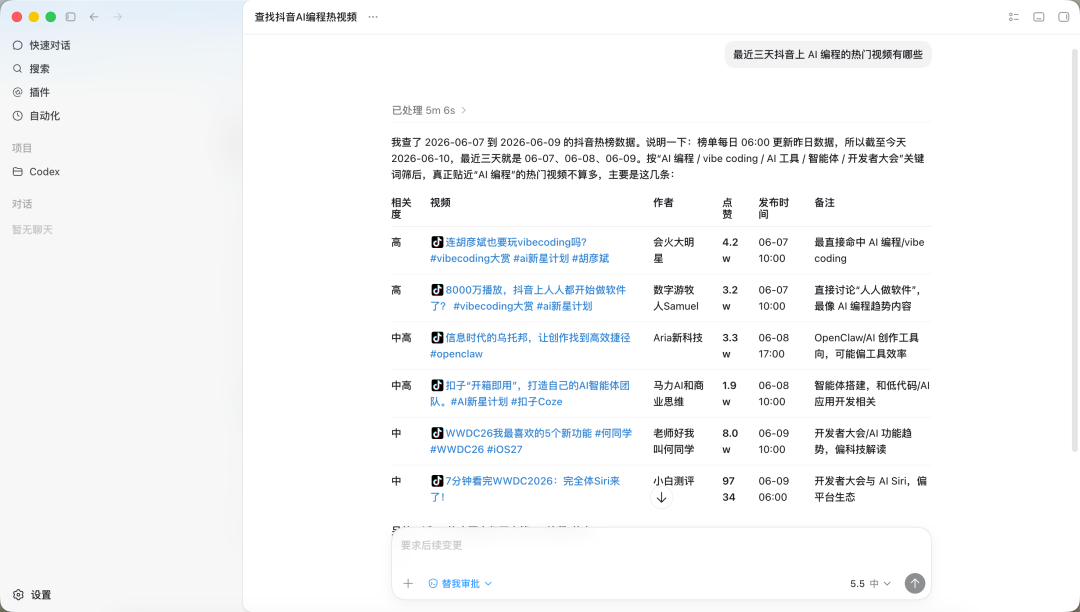This screenshot has height=612, width=1080.
Task: Expand the 已处理 5m 6s details
Action: tap(429, 110)
